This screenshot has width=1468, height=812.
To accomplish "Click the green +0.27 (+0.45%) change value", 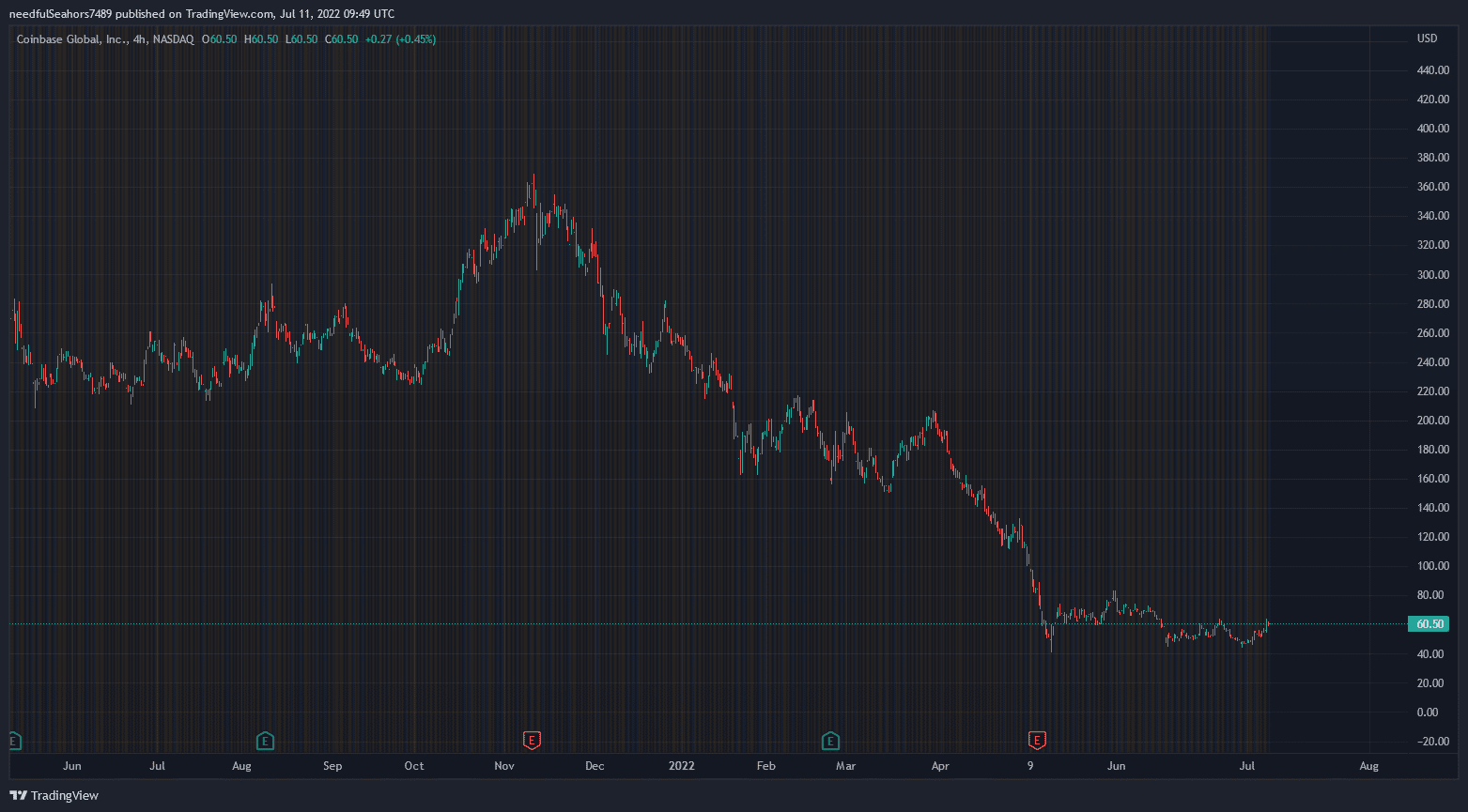I will [400, 39].
